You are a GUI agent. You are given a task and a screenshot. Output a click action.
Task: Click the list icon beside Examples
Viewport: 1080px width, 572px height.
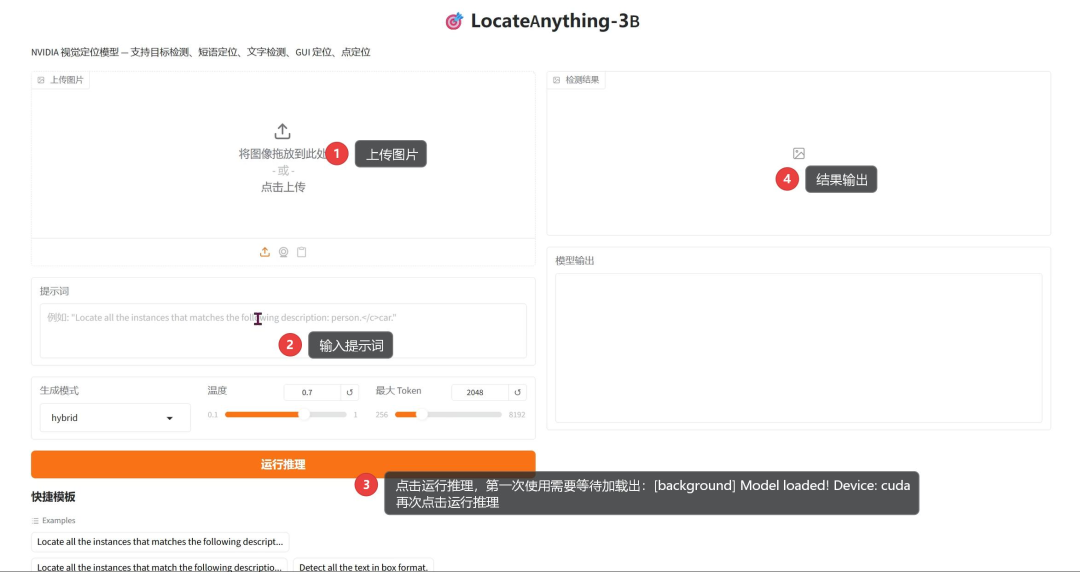click(35, 521)
